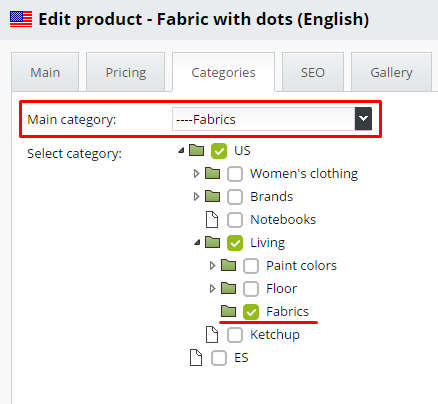Switch to the Pricing tab
This screenshot has width=438, height=404.
(126, 72)
